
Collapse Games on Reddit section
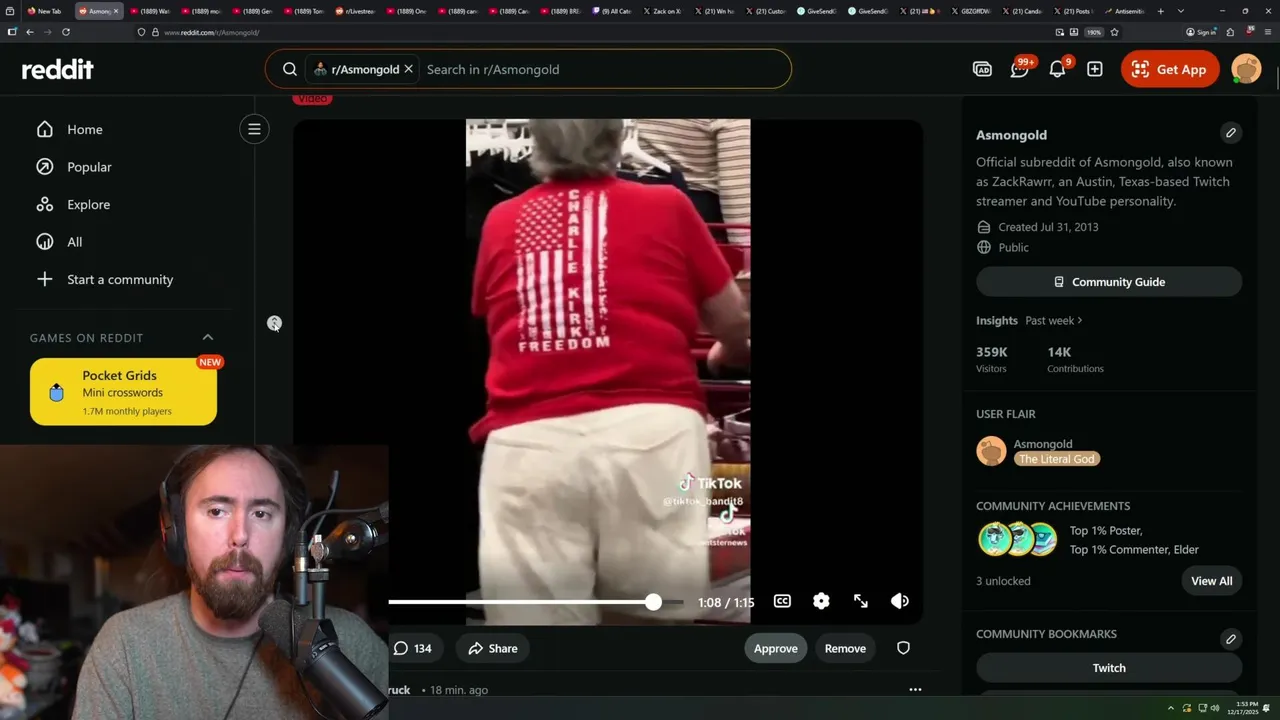pos(208,338)
